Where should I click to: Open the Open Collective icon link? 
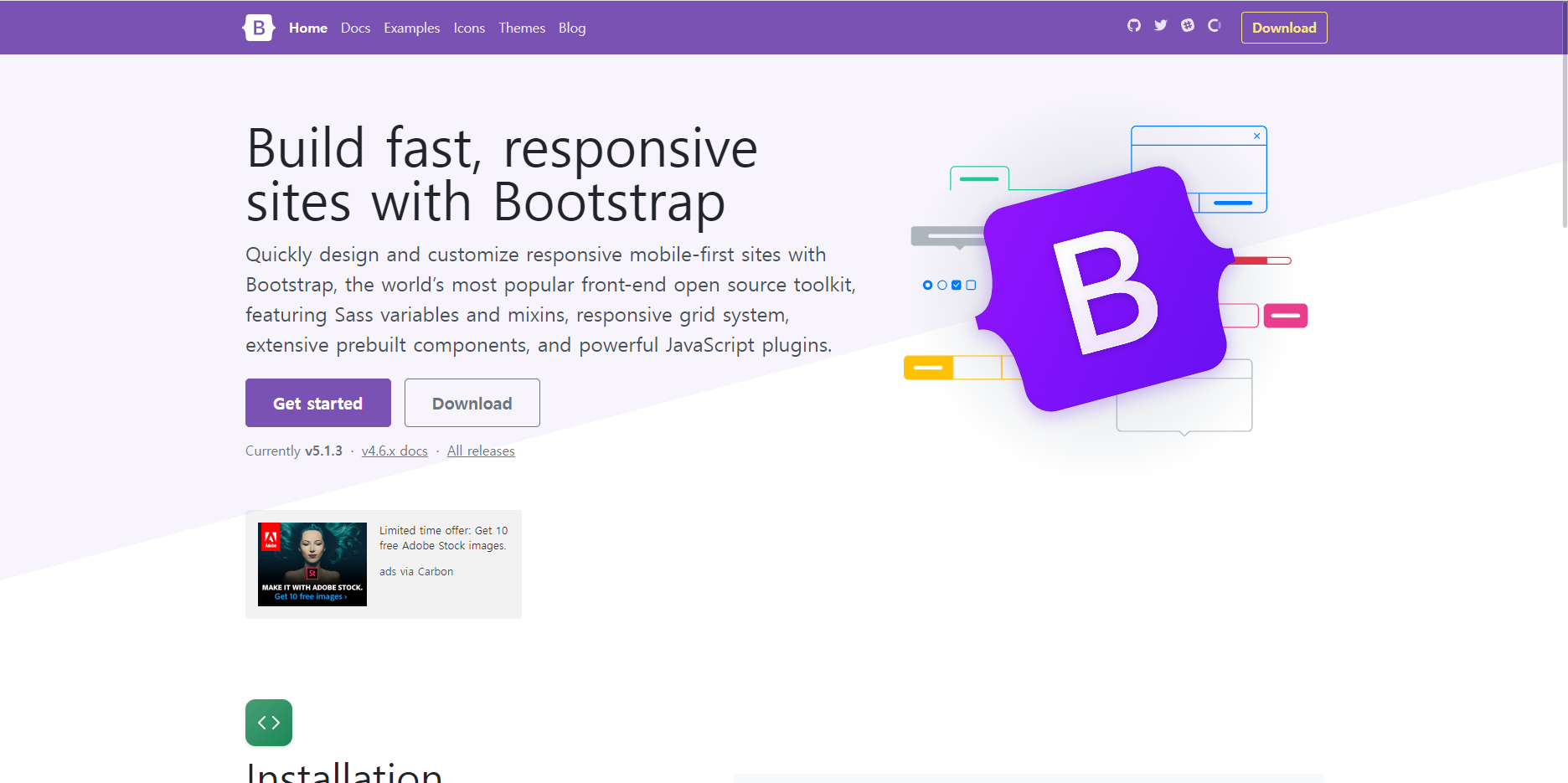coord(1215,25)
